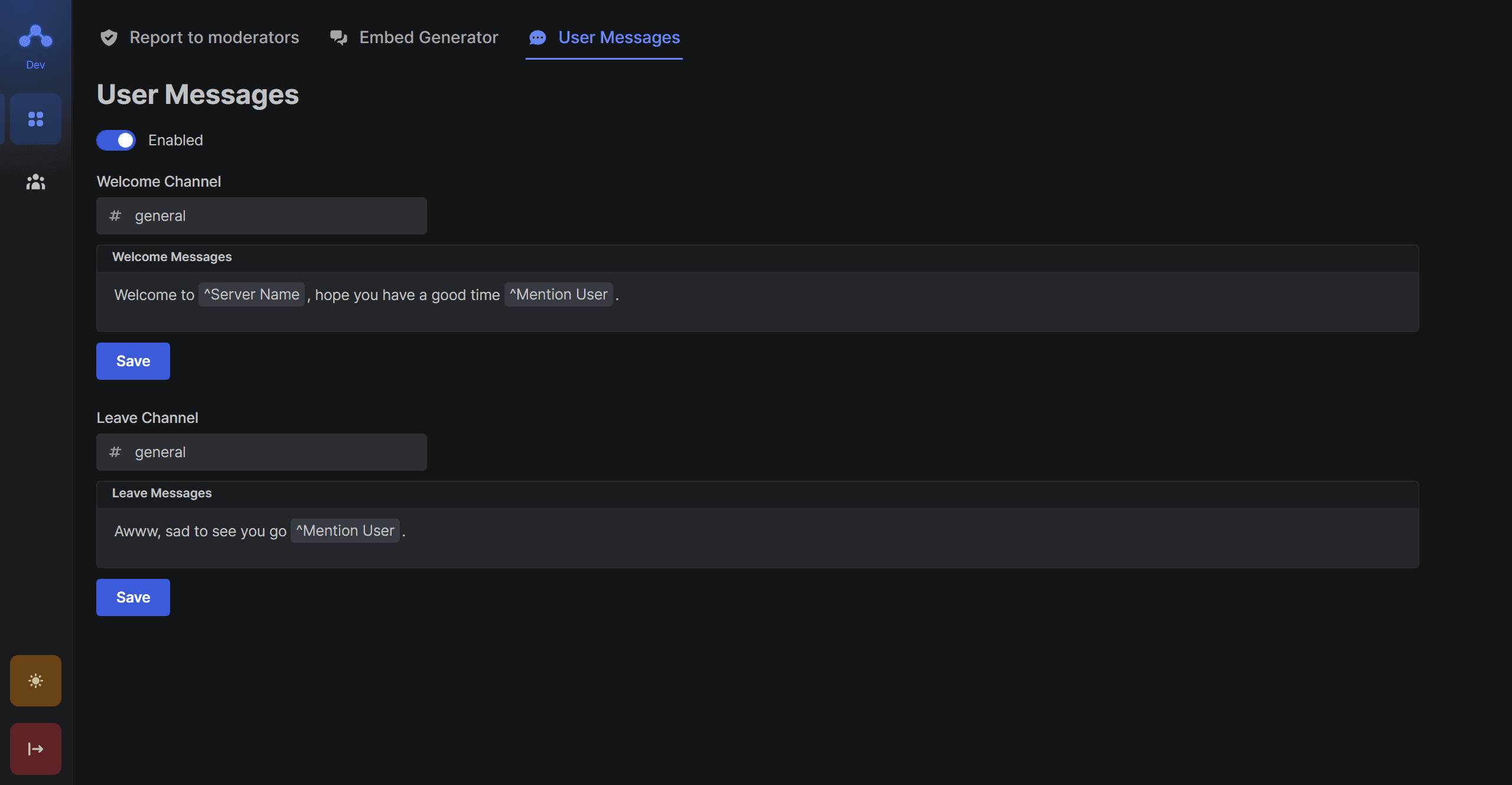Click the red logout arrow icon
Viewport: 1512px width, 785px height.
click(35, 749)
